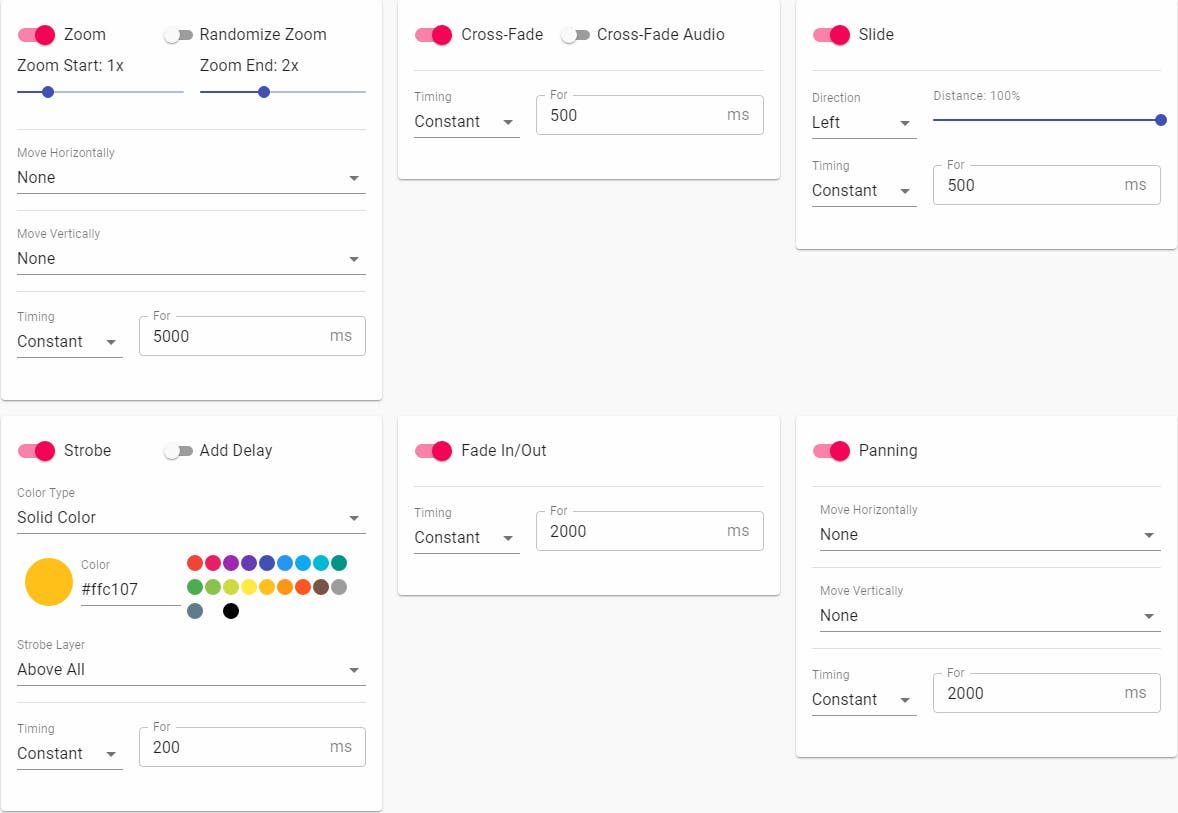
Task: Expand Panning's Move Vertically dropdown
Action: click(x=989, y=616)
